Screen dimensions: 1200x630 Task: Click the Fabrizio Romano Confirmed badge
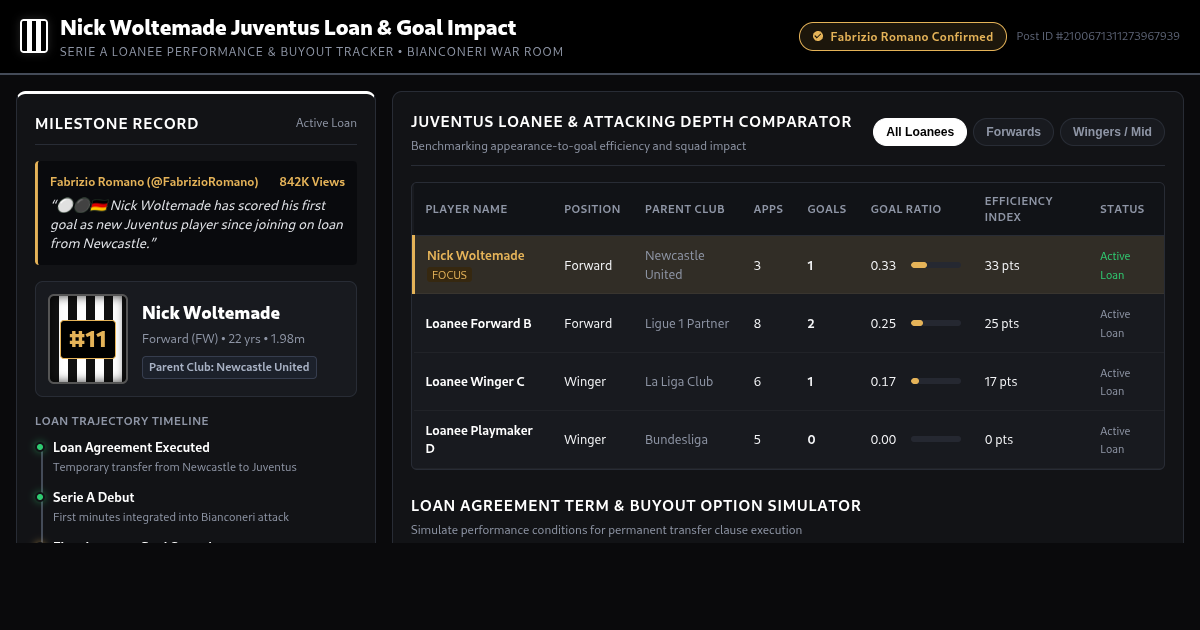pyautogui.click(x=903, y=37)
